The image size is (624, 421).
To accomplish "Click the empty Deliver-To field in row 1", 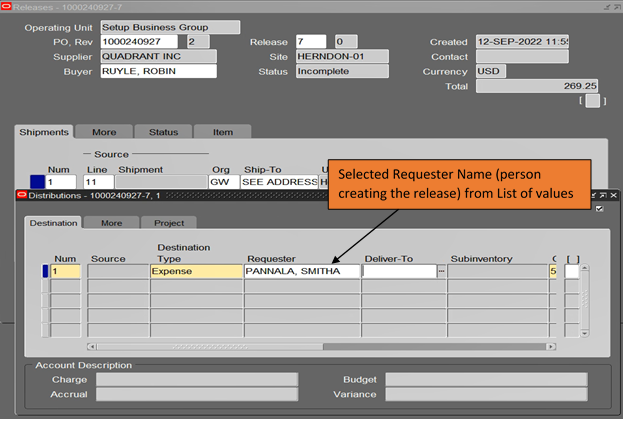I will pyautogui.click(x=400, y=271).
